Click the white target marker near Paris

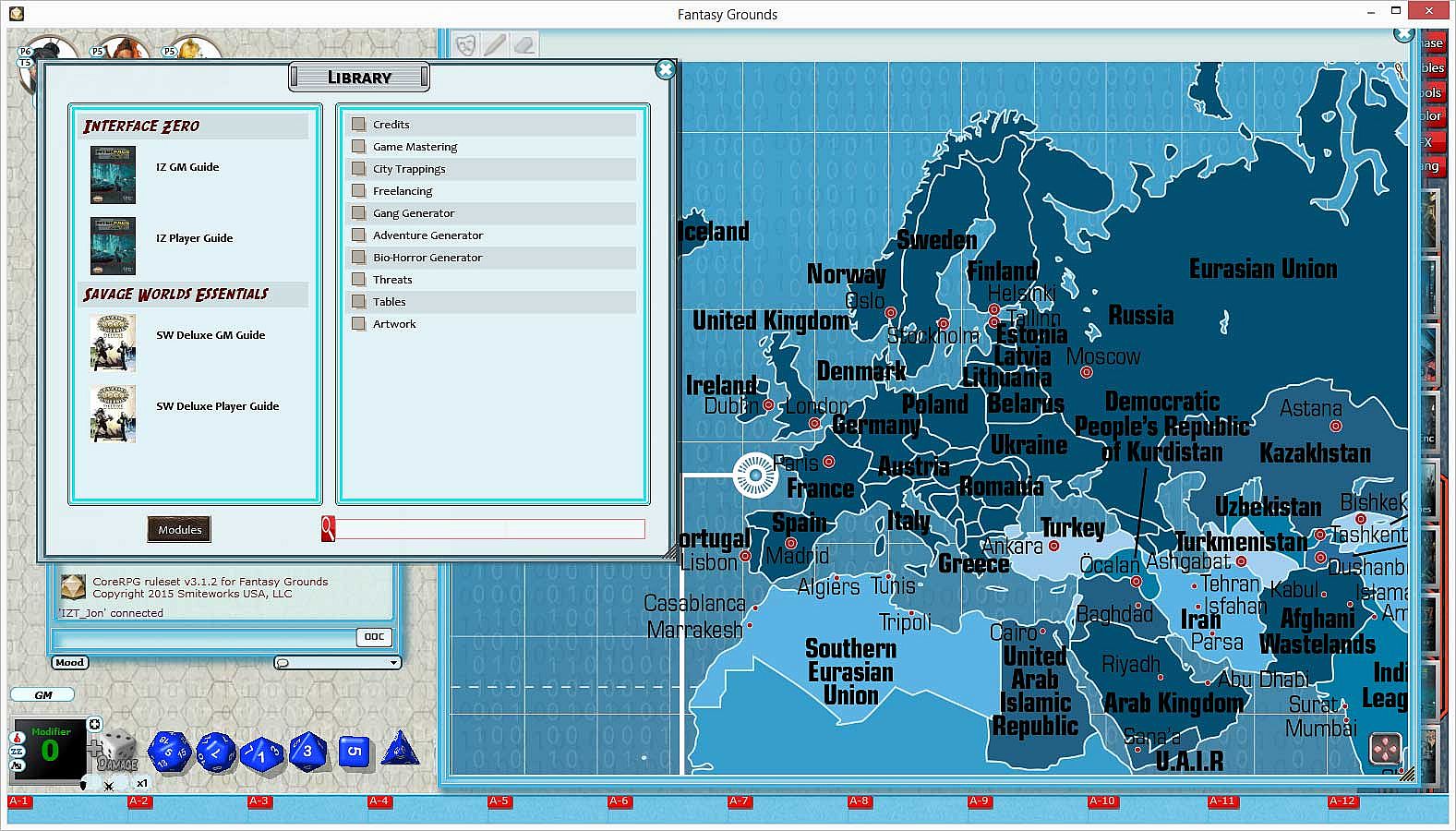tap(755, 476)
